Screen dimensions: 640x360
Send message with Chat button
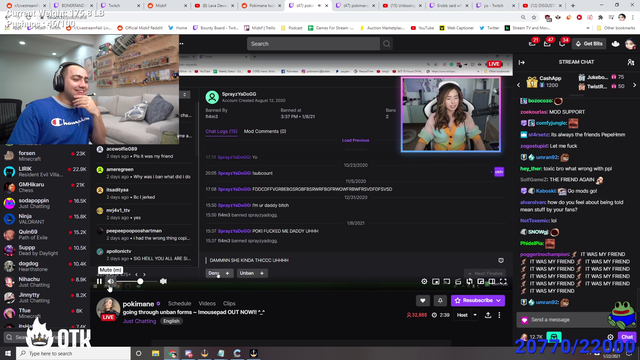tap(627, 337)
